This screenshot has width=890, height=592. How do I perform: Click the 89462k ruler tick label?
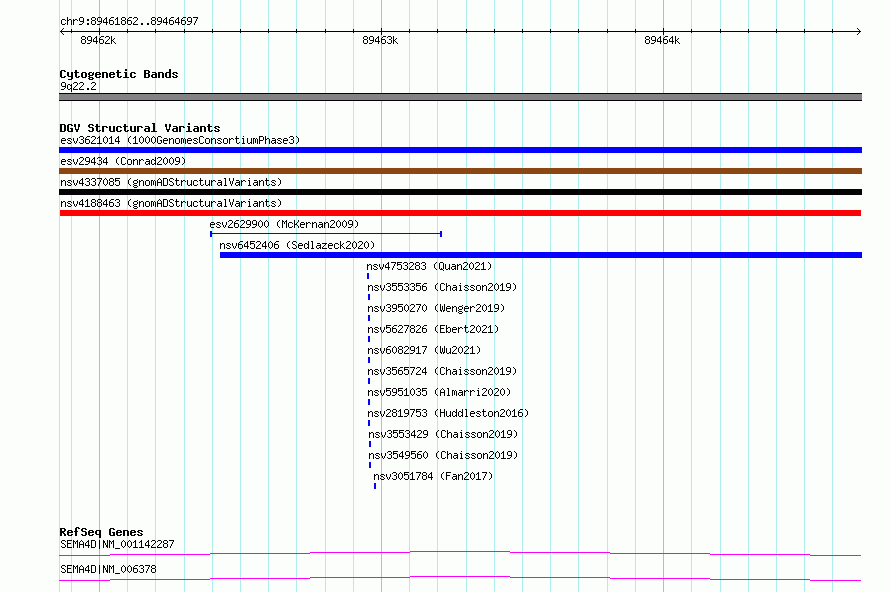tap(98, 40)
